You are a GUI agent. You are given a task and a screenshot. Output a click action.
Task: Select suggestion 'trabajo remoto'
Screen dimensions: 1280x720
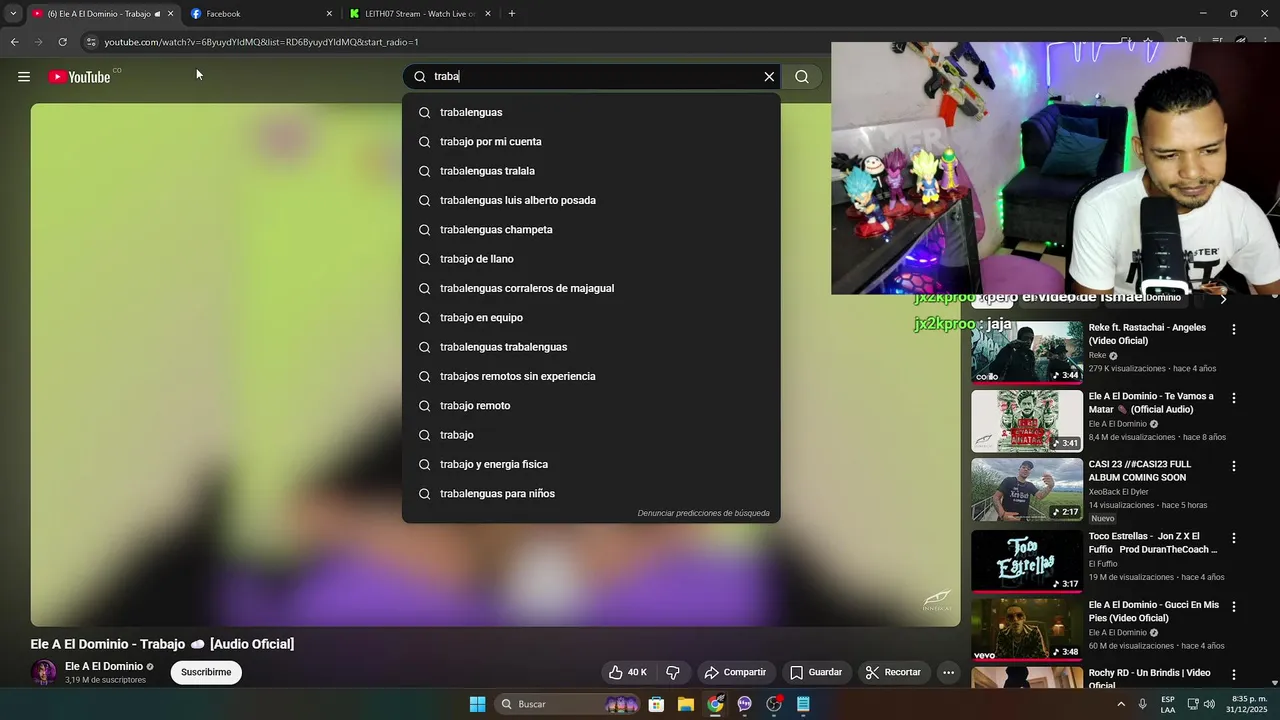(x=591, y=406)
